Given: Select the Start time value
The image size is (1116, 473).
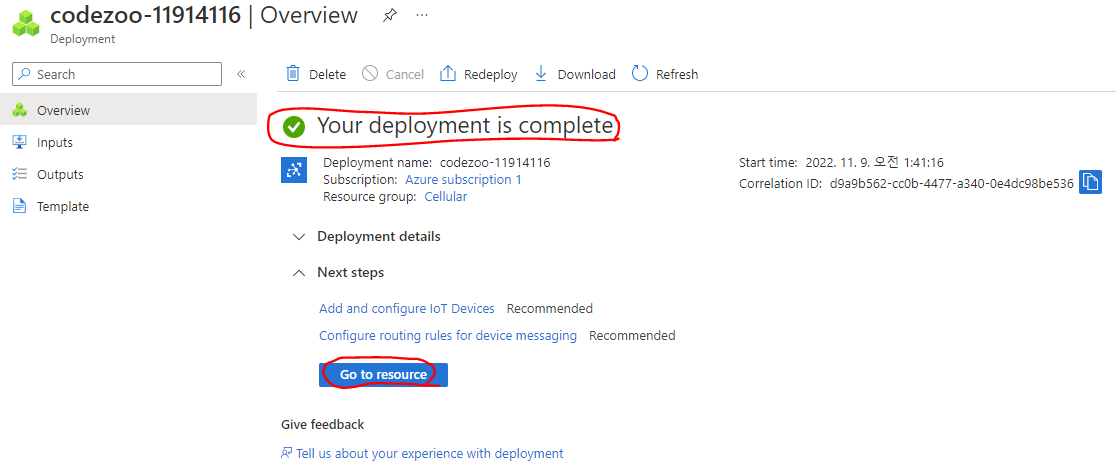Looking at the screenshot, I should (x=875, y=162).
